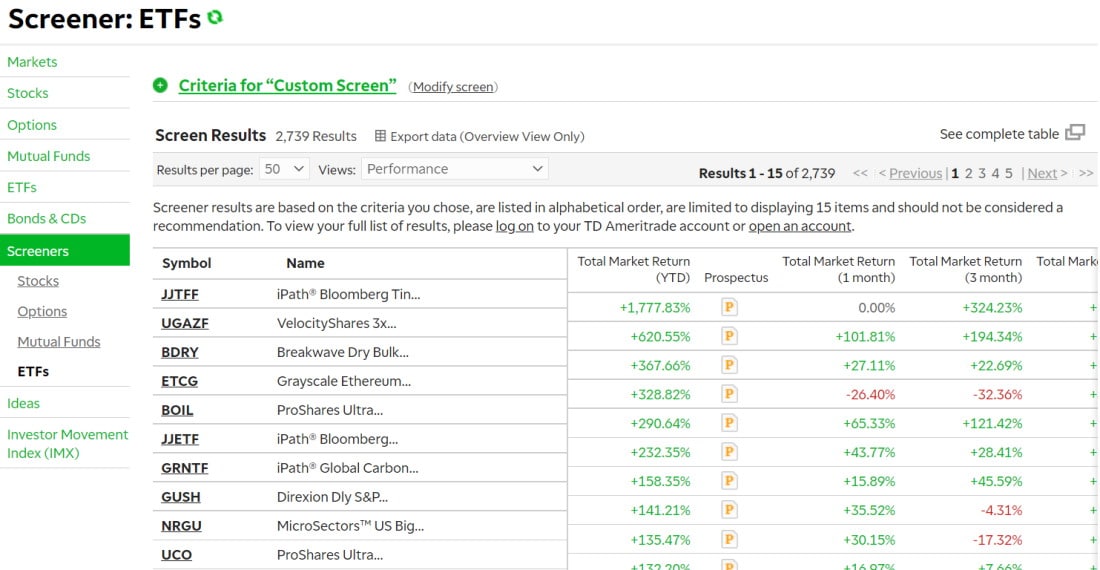Open the JJTFF symbol link
The image size is (1100, 570).
click(x=180, y=294)
